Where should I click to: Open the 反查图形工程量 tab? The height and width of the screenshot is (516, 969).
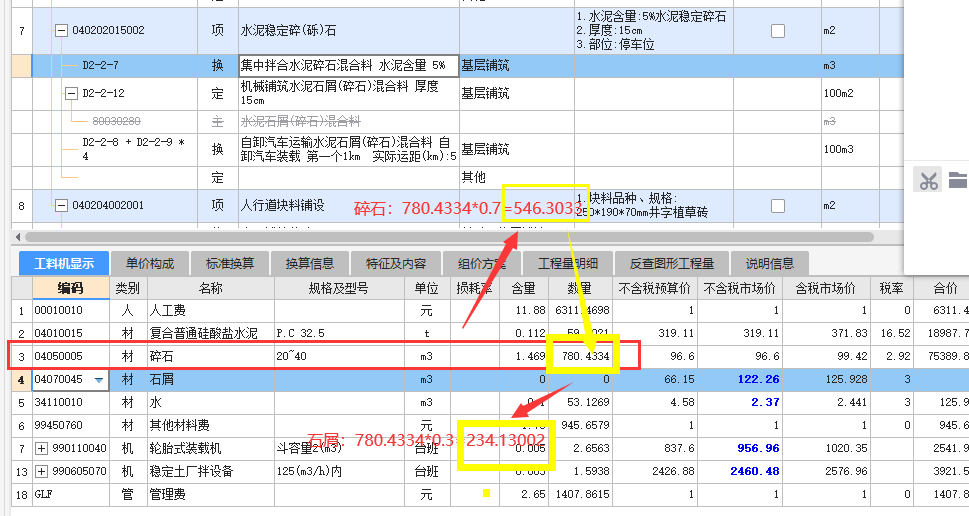[x=671, y=263]
